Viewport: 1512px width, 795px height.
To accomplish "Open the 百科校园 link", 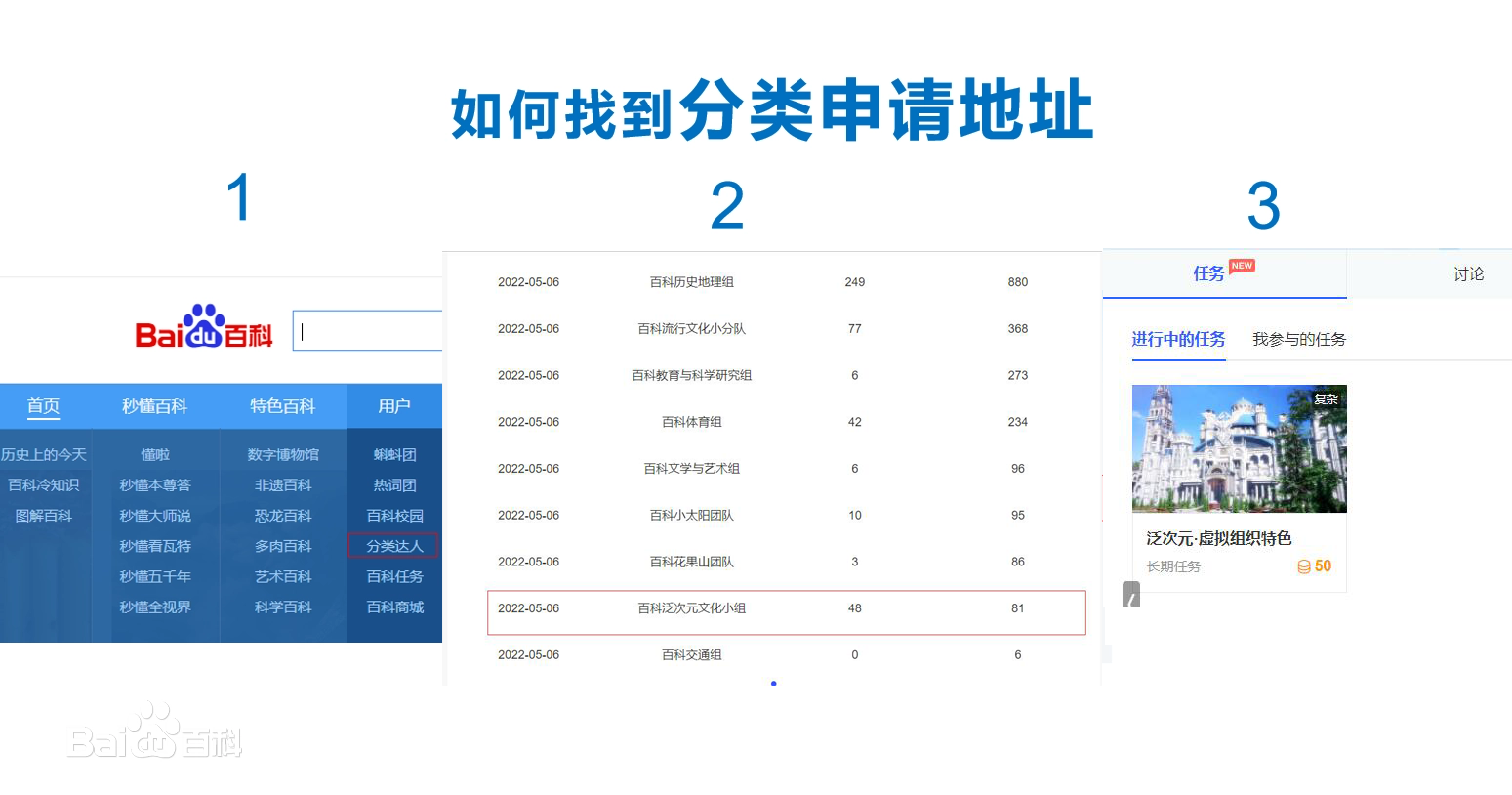I will tap(395, 516).
